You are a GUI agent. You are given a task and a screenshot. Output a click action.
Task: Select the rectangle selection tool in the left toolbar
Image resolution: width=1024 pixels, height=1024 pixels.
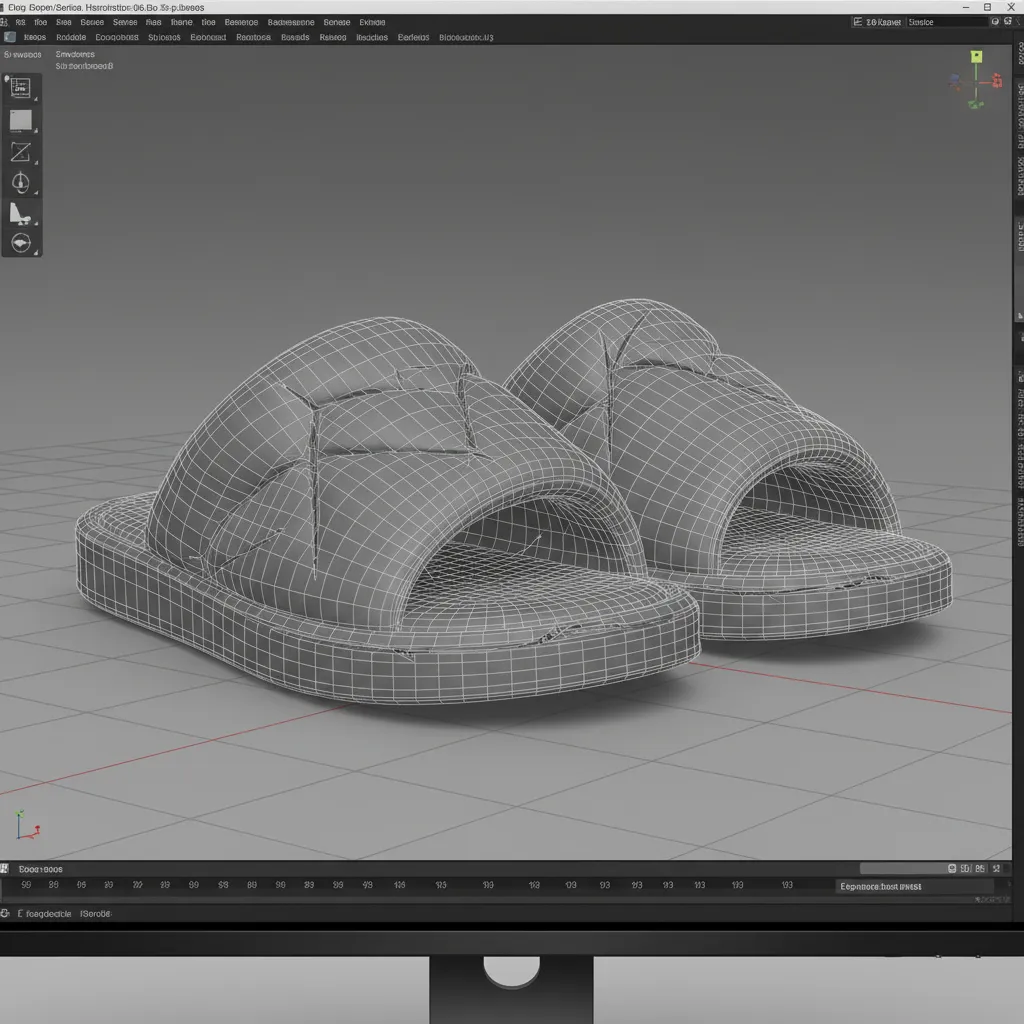click(x=22, y=88)
